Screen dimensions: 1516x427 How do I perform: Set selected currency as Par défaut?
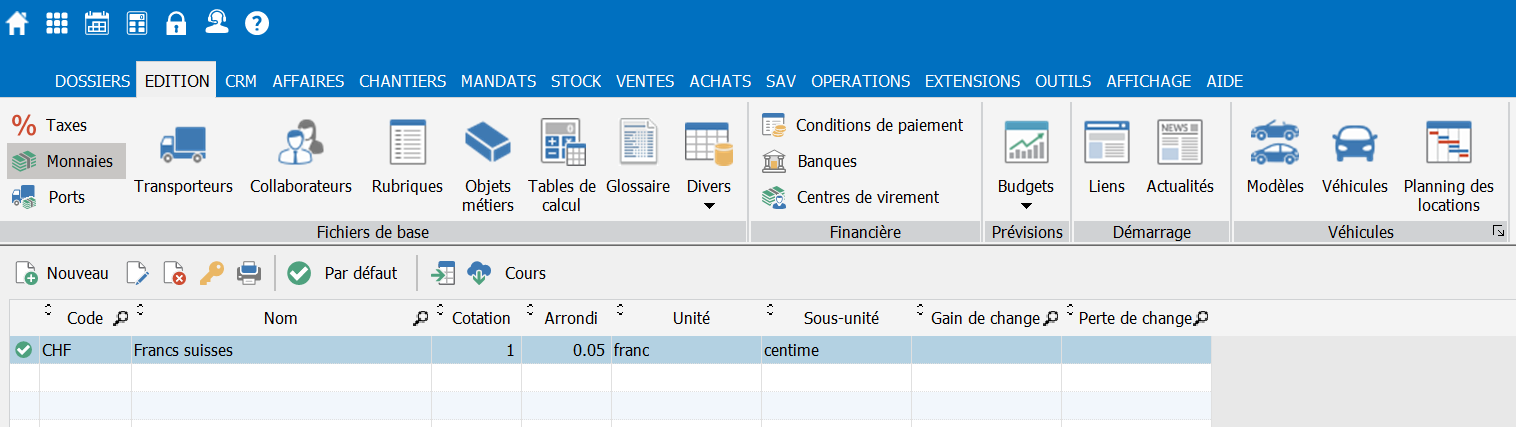[343, 273]
